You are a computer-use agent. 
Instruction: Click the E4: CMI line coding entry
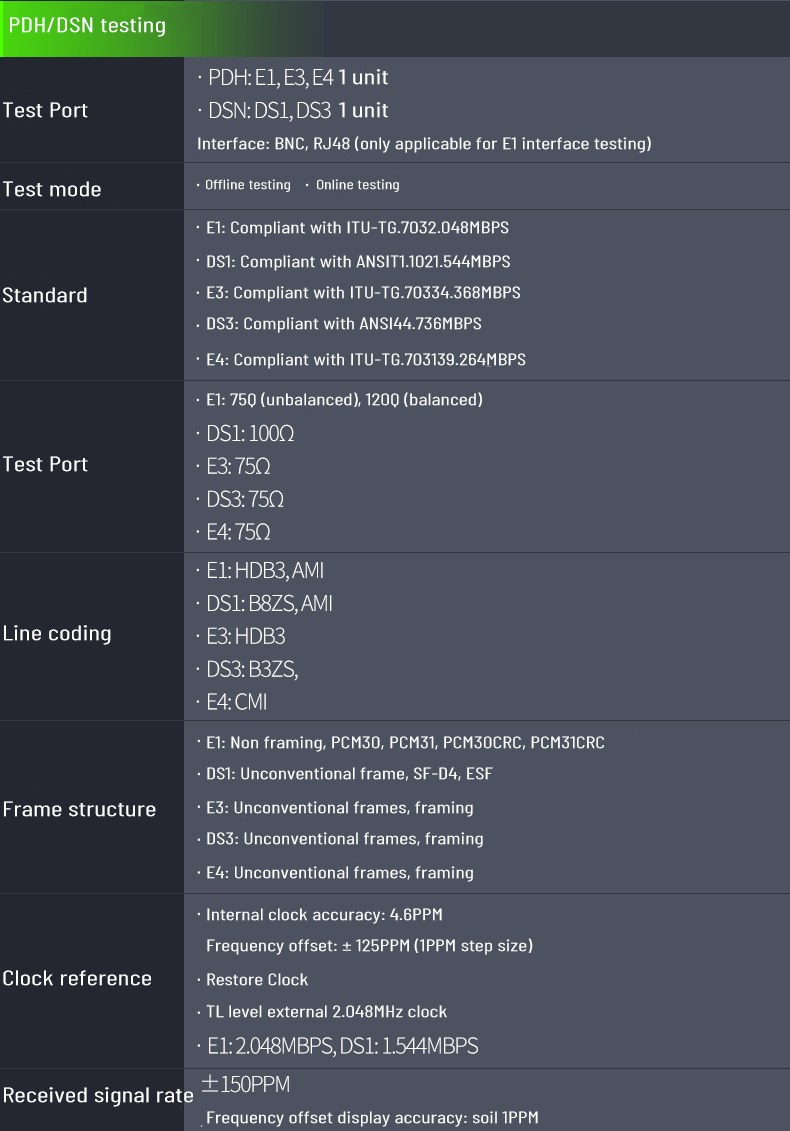(x=236, y=702)
